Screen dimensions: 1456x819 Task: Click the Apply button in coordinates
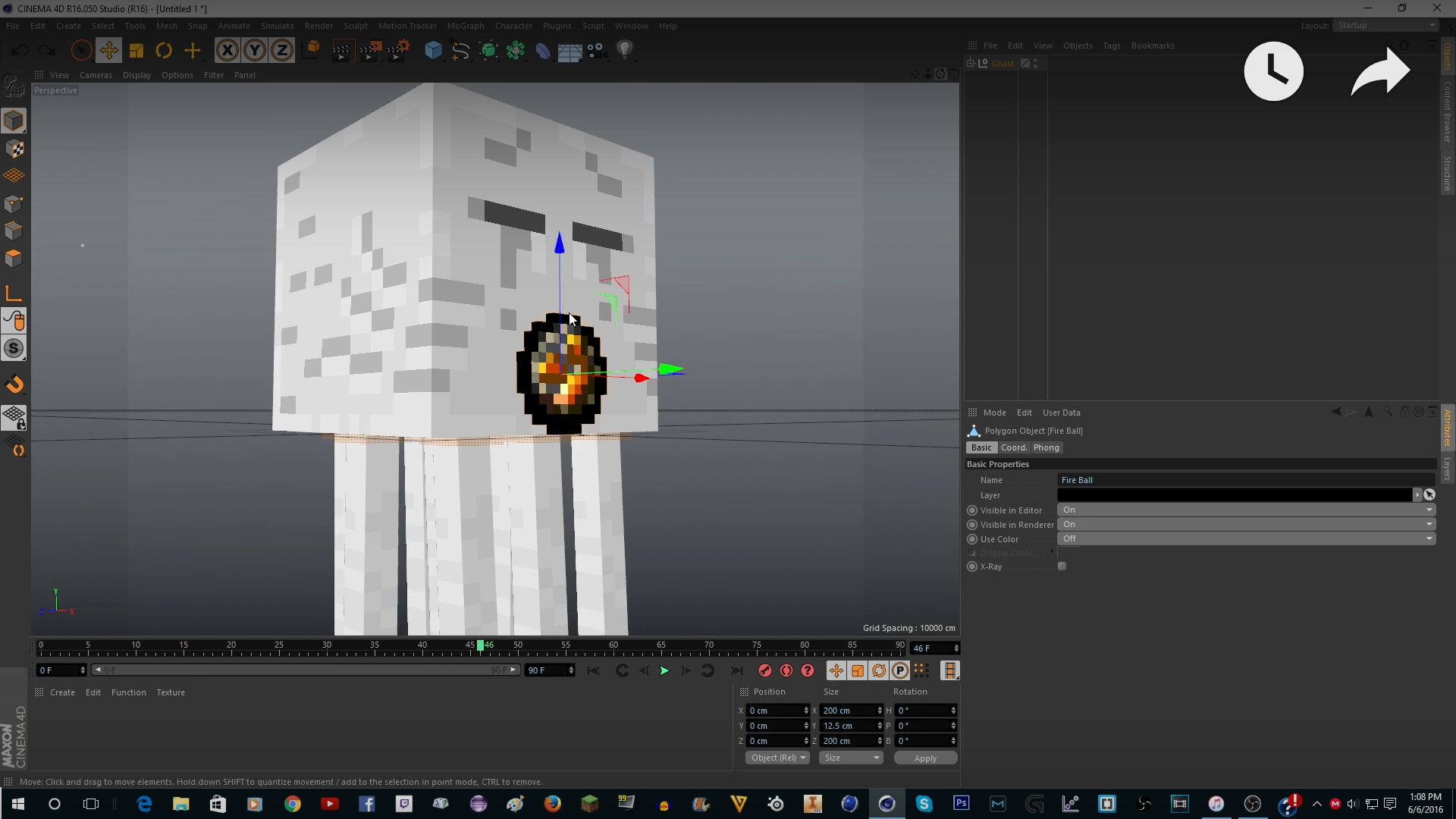925,758
